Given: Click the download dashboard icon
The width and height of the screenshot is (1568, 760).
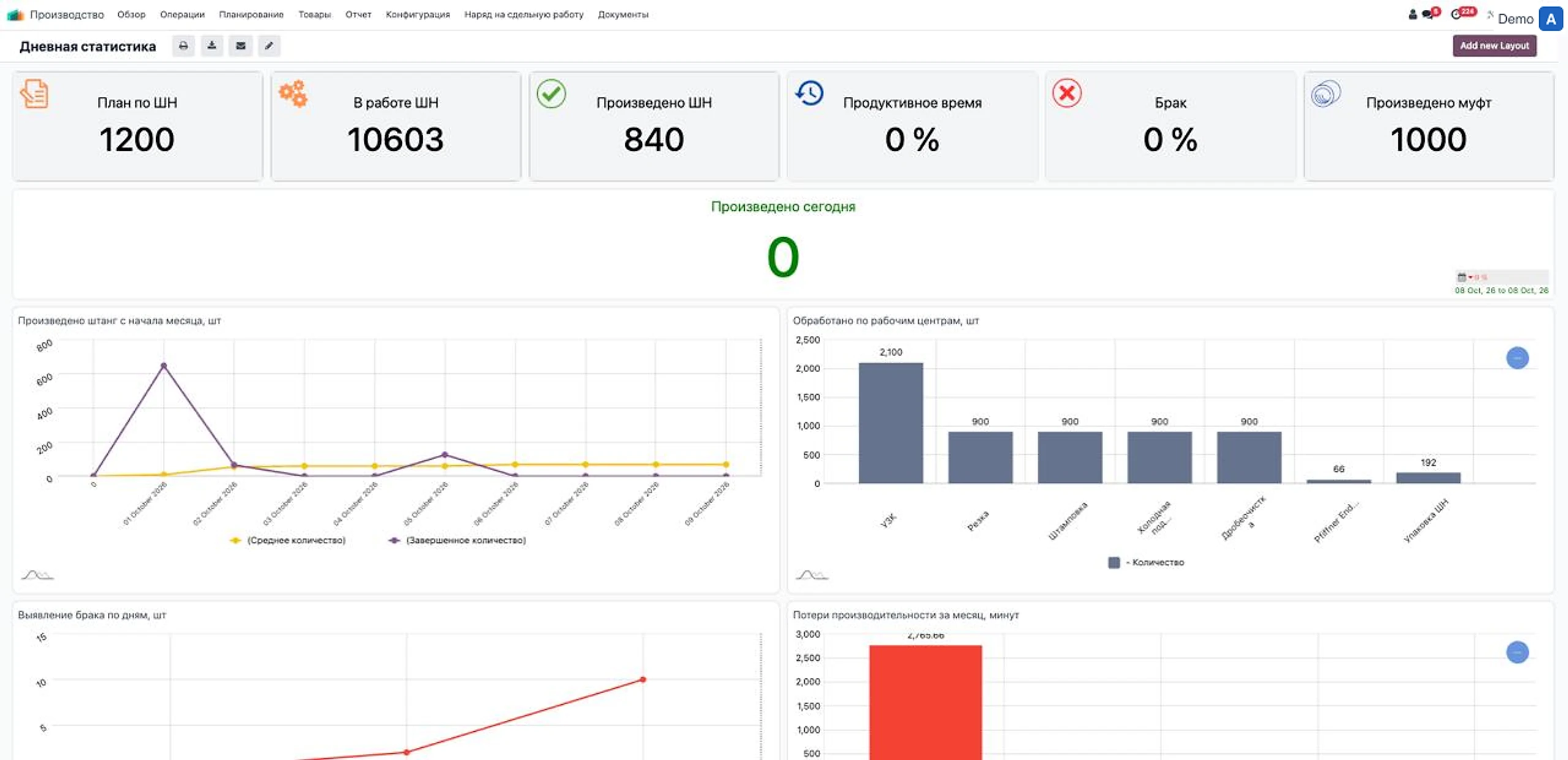Looking at the screenshot, I should click(x=212, y=46).
